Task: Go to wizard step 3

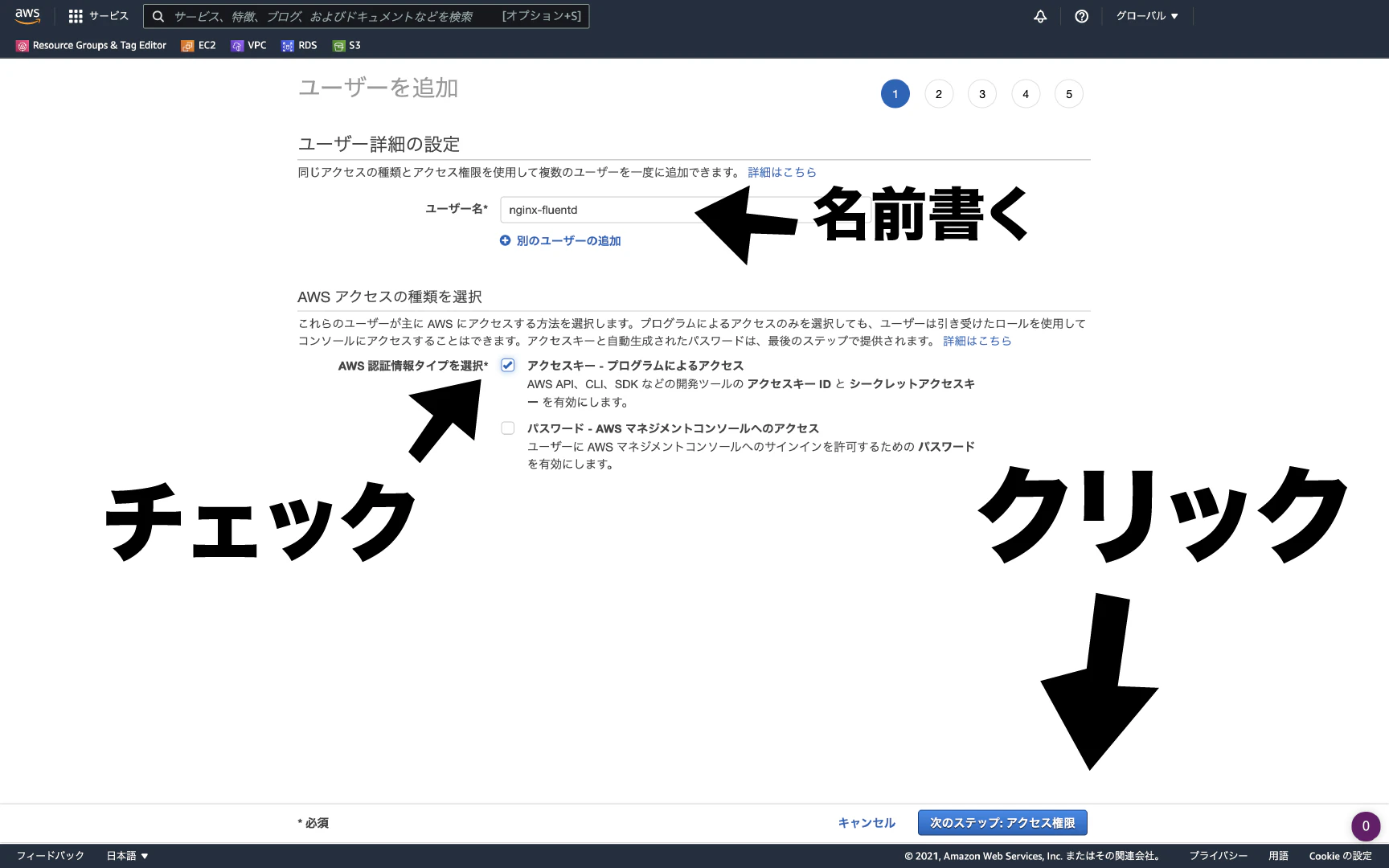Action: point(982,94)
